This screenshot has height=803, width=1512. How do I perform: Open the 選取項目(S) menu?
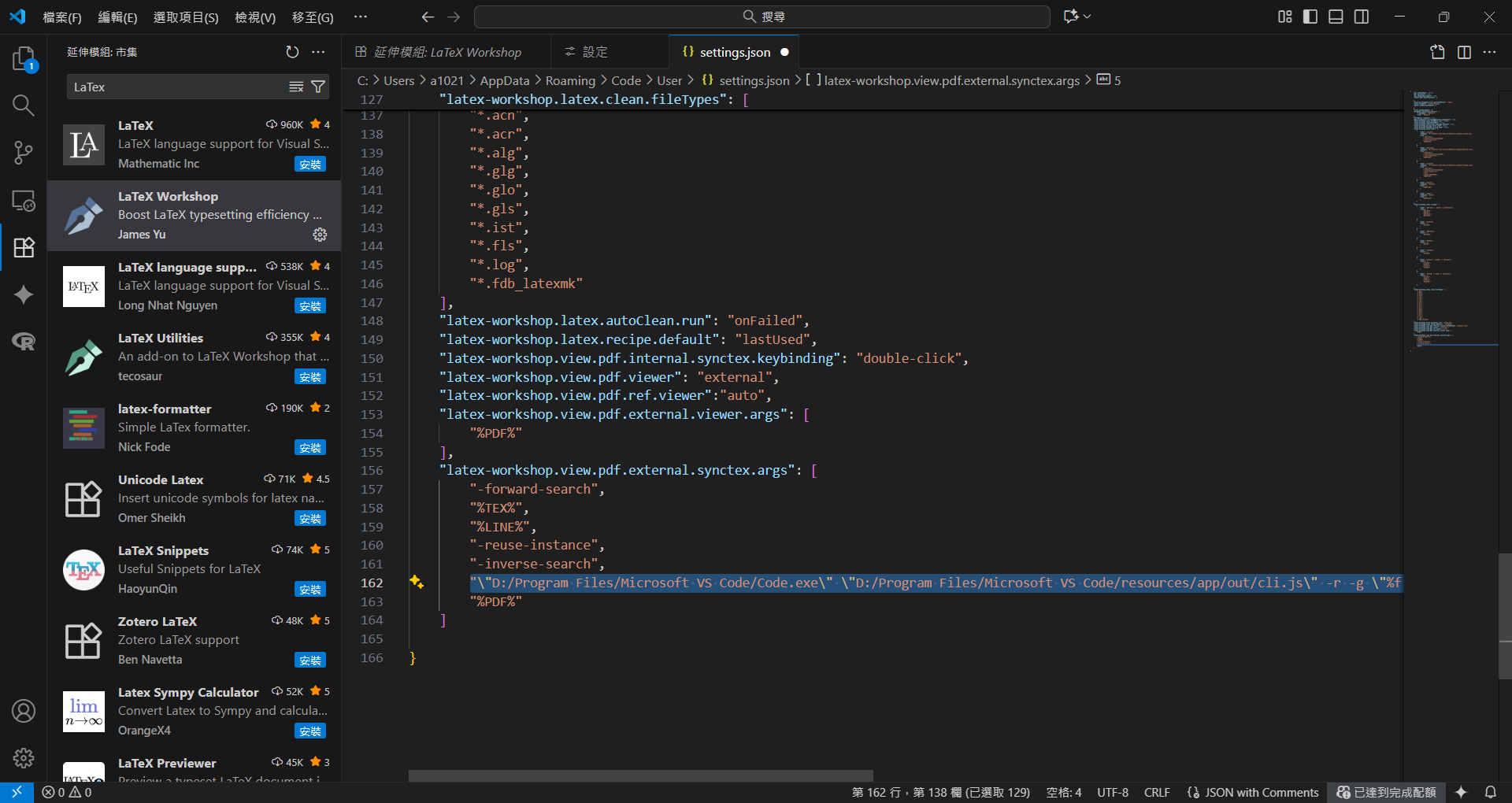(186, 17)
